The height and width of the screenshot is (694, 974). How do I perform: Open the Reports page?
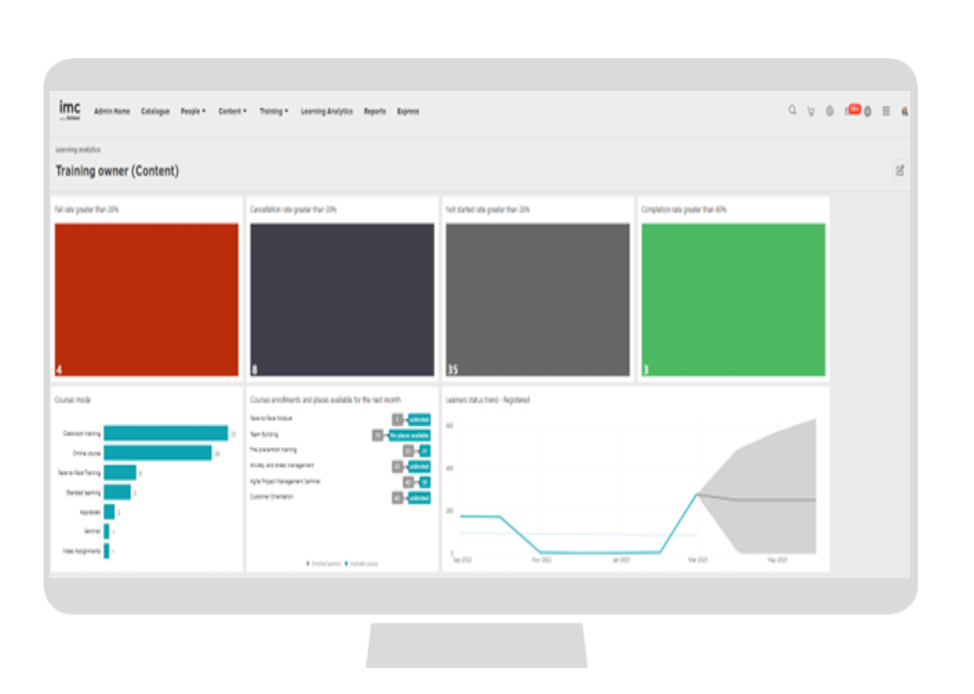tap(374, 112)
